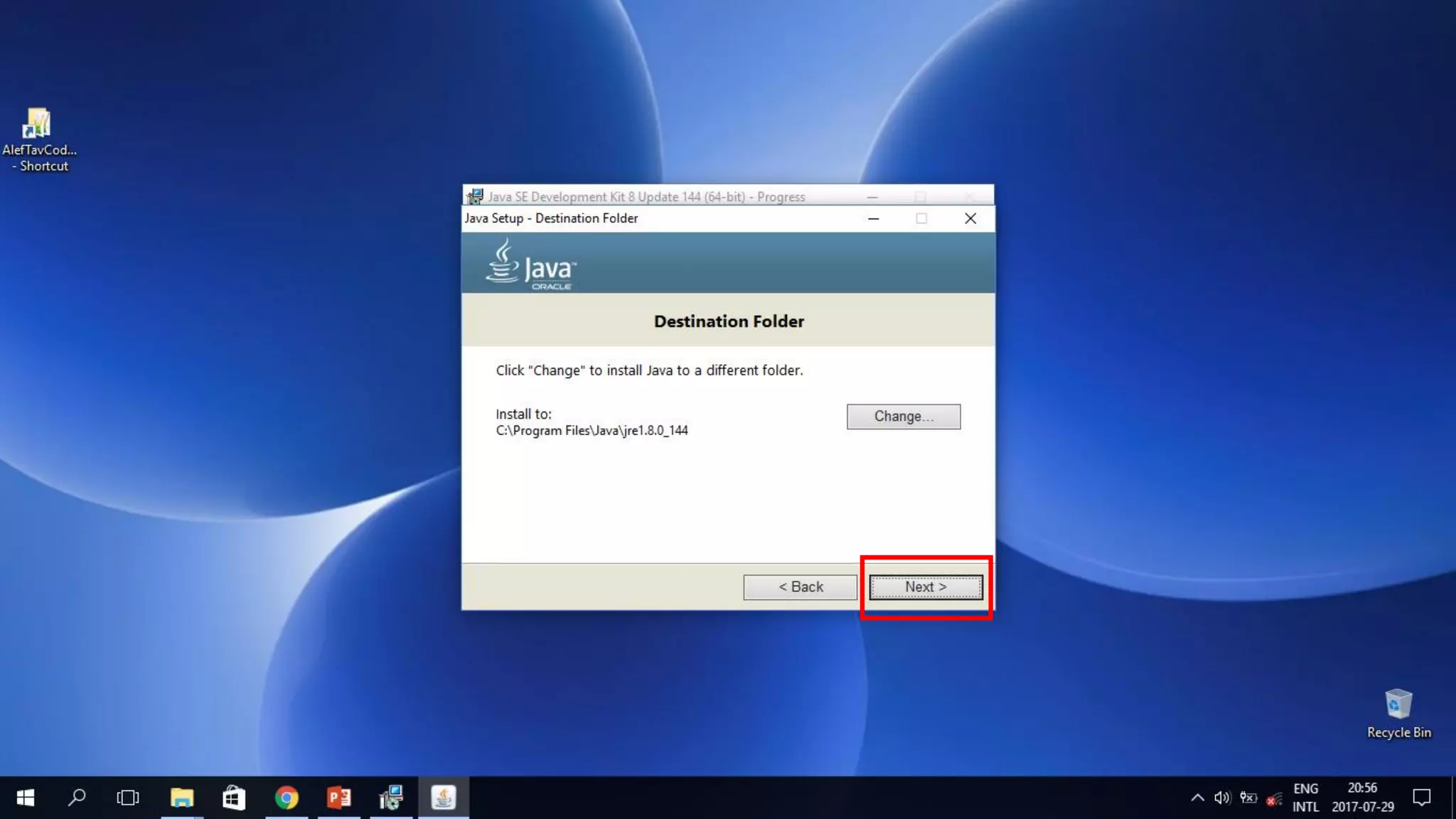Click the Java SE Development Kit Progress title bar
The height and width of the screenshot is (819, 1456).
(x=728, y=196)
